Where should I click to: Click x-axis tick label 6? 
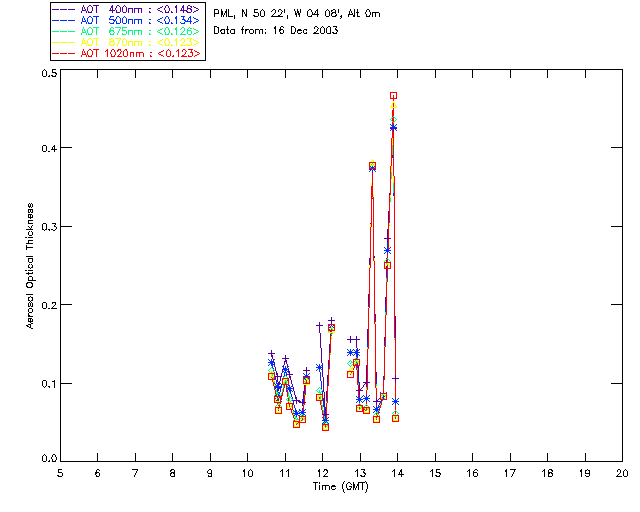point(98,473)
